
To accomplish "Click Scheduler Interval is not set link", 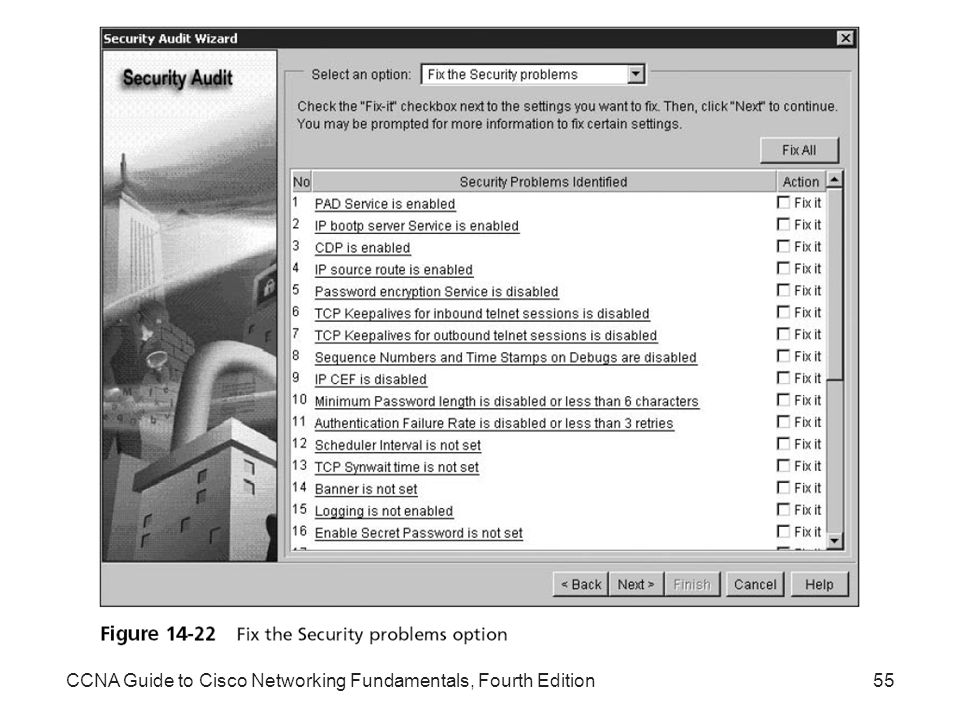I will pos(398,446).
